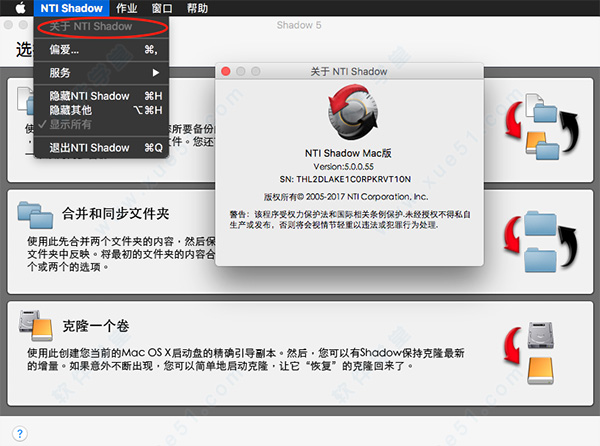The height and width of the screenshot is (446, 600).
Task: Click the 合并和同步文件夹 description paragraph
Action: click(121, 254)
